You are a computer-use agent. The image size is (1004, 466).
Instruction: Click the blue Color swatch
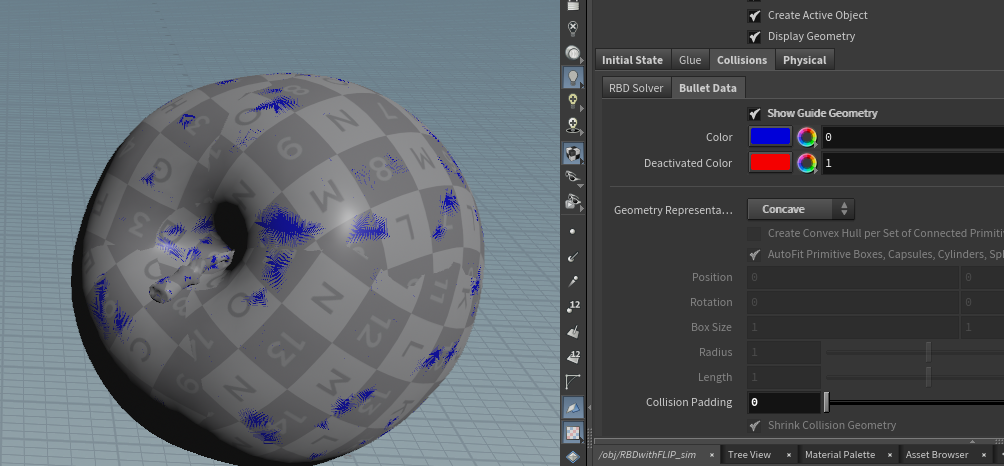point(770,137)
